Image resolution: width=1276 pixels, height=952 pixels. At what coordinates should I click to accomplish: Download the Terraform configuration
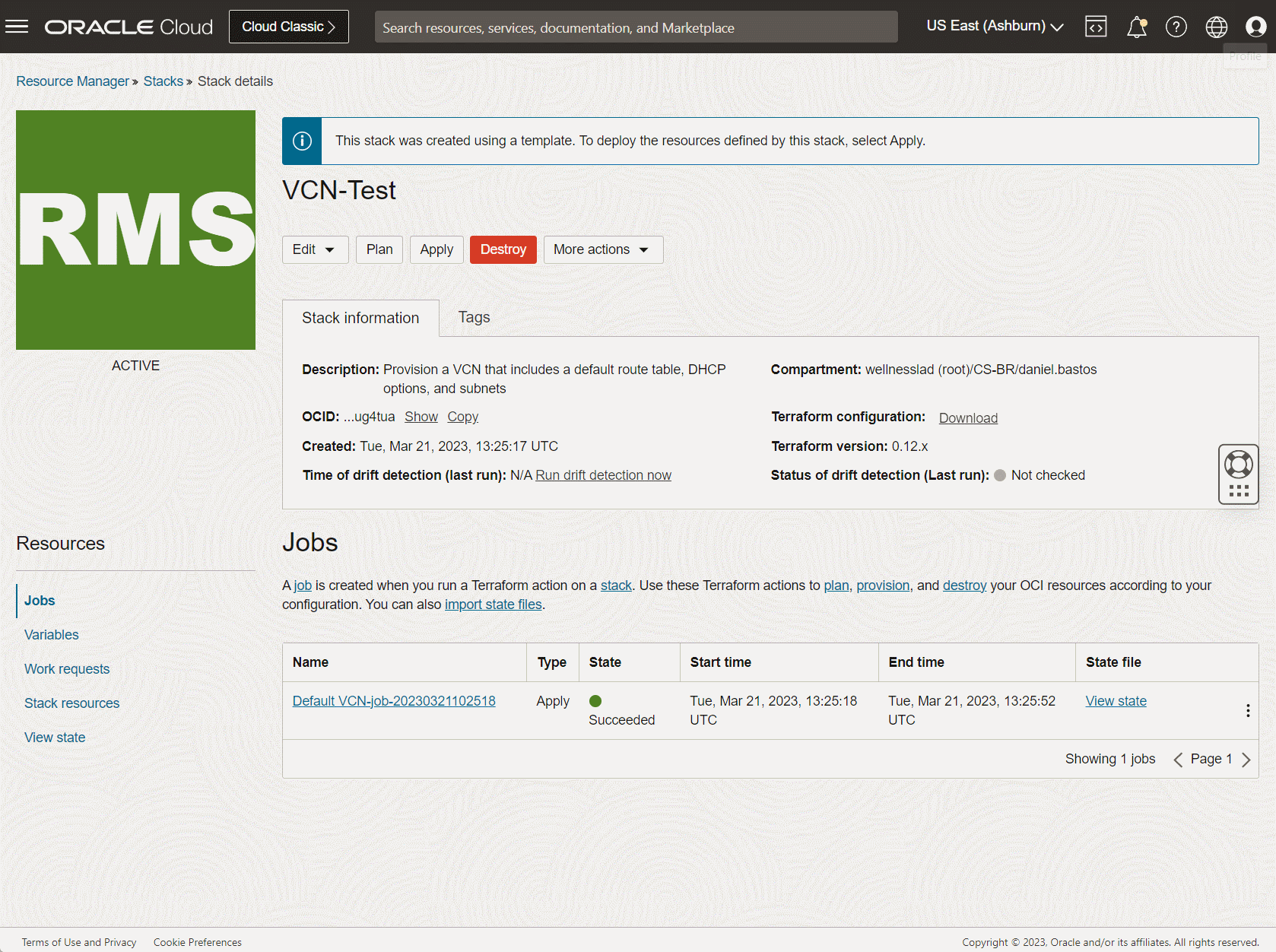[x=968, y=418]
